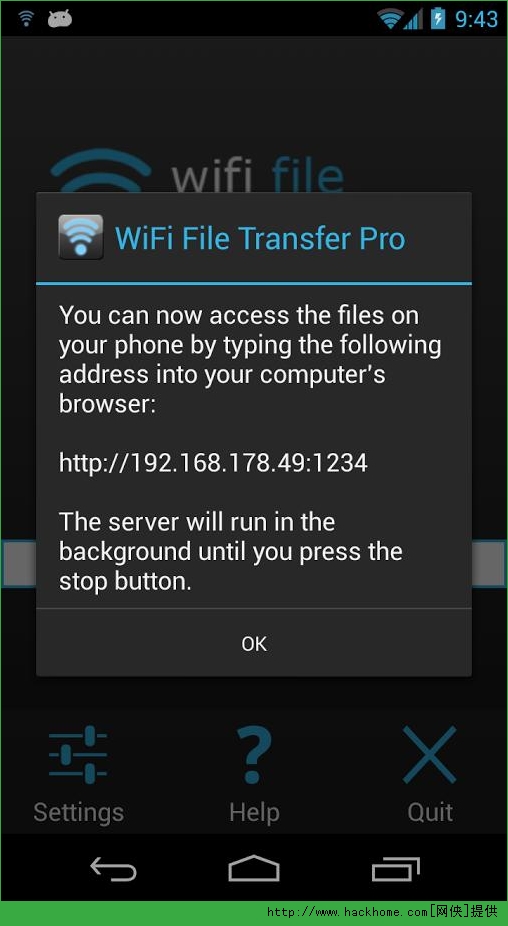This screenshot has height=926, width=508.
Task: Open the Help question mark icon
Action: pyautogui.click(x=254, y=755)
